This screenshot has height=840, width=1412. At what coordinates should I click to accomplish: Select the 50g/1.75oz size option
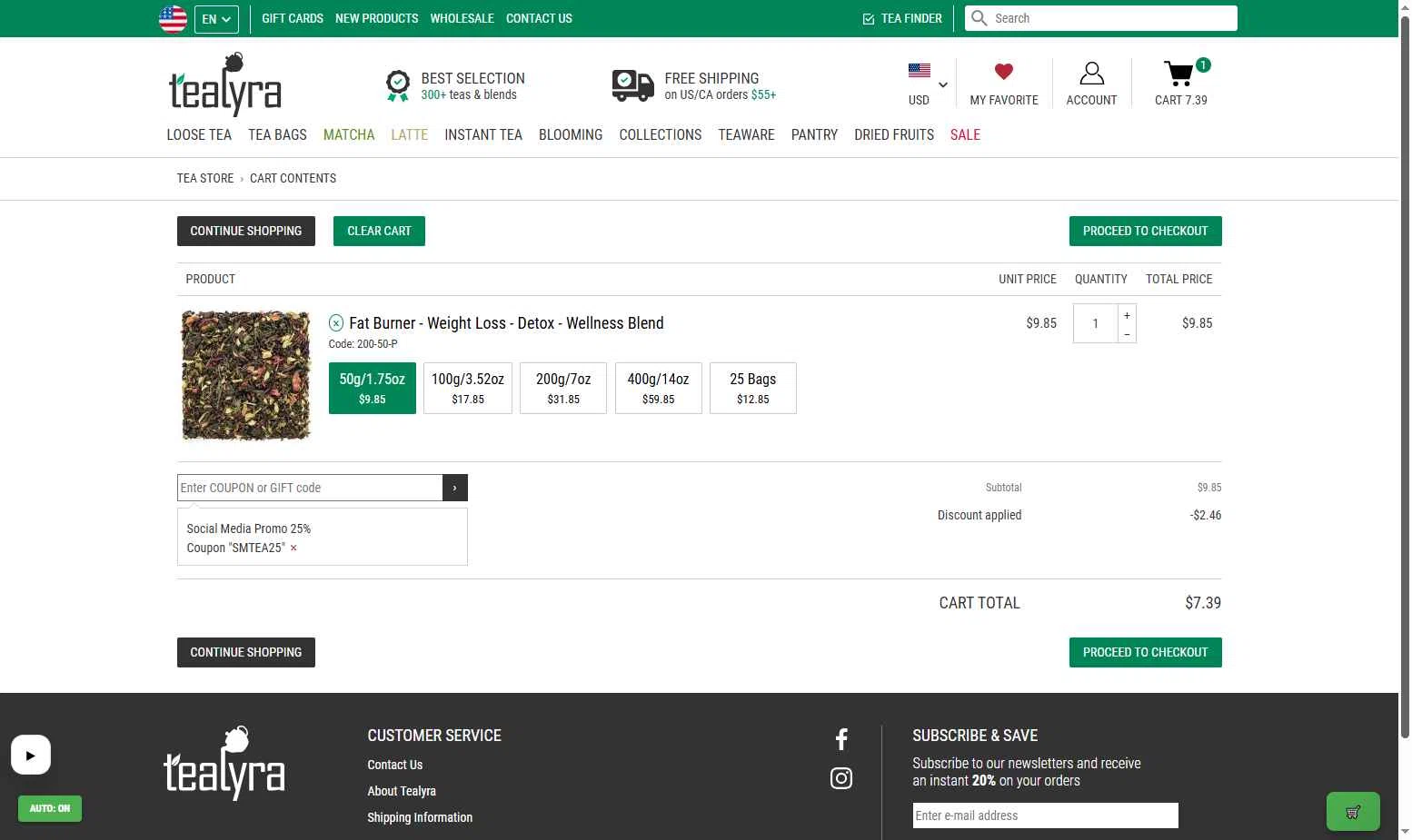pos(373,388)
